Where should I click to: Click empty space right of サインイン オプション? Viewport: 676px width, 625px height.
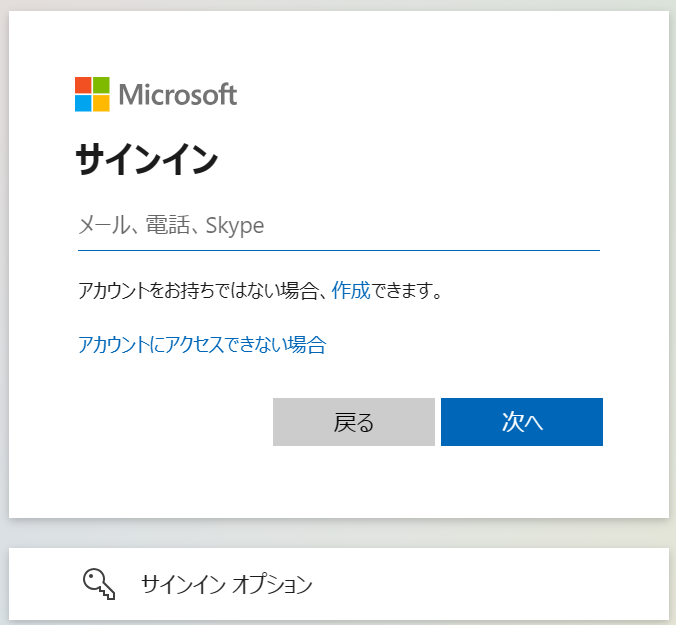[480, 584]
